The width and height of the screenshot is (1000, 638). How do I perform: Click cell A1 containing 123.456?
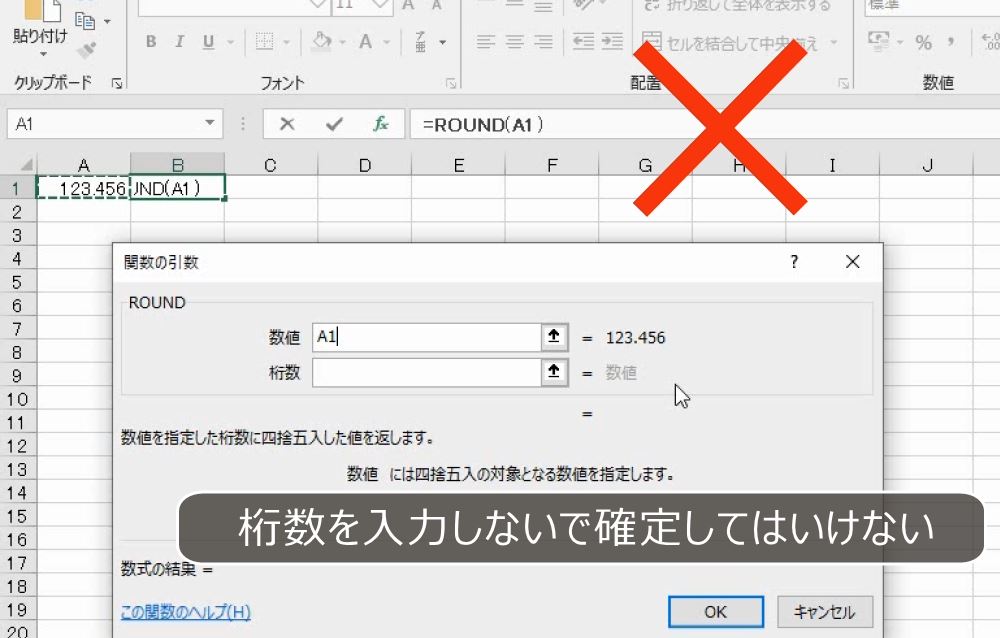click(x=84, y=188)
